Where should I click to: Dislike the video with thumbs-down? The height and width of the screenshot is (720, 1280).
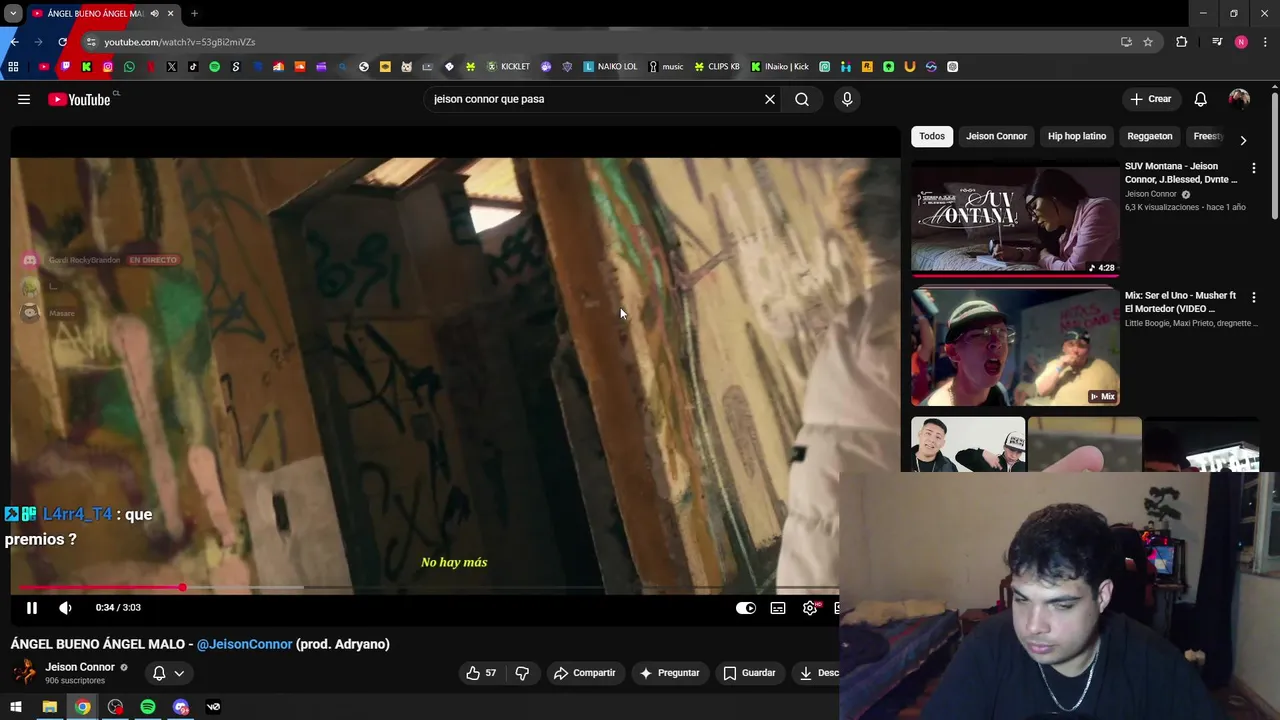[522, 673]
